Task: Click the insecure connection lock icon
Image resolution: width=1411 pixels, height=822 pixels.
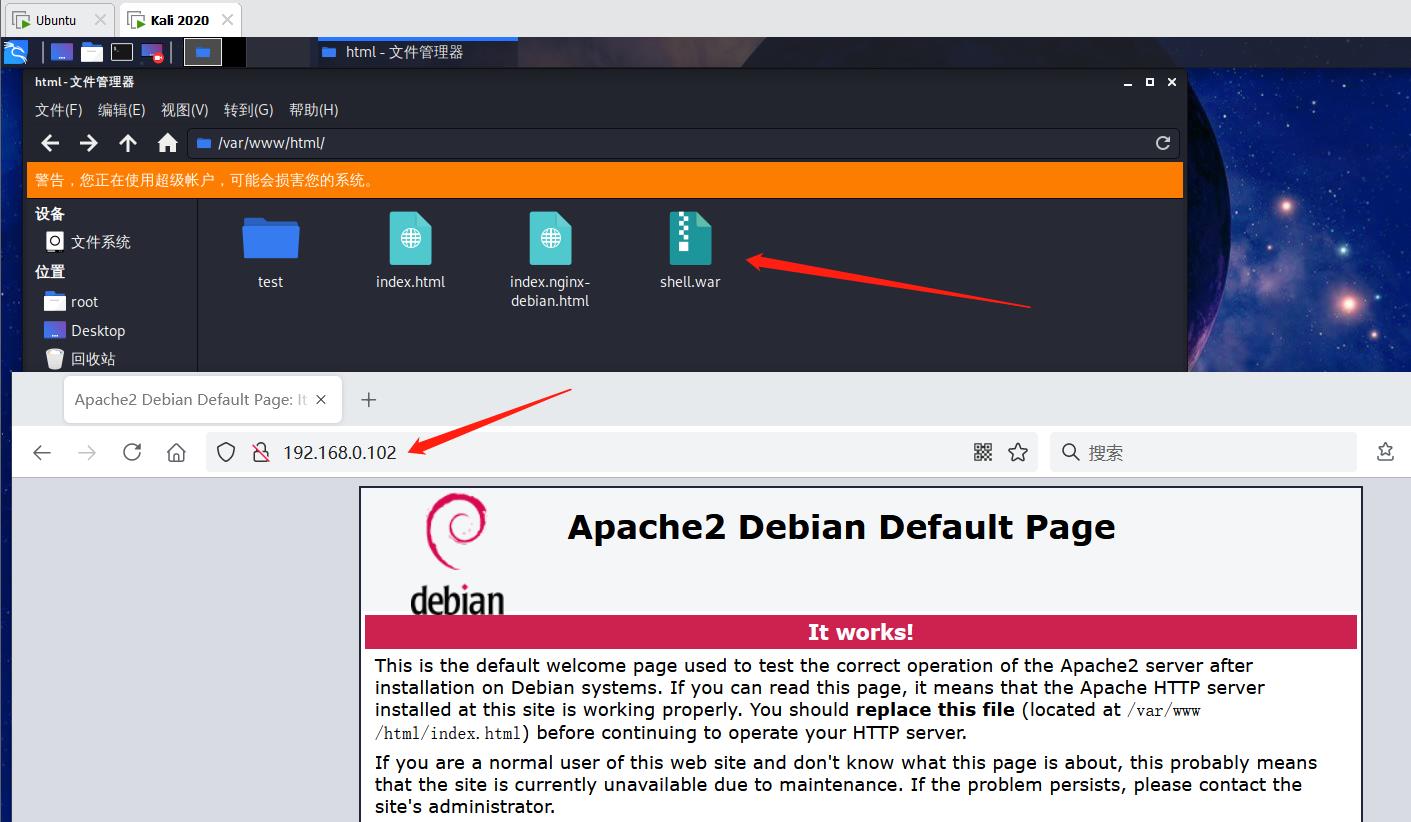Action: click(x=260, y=453)
